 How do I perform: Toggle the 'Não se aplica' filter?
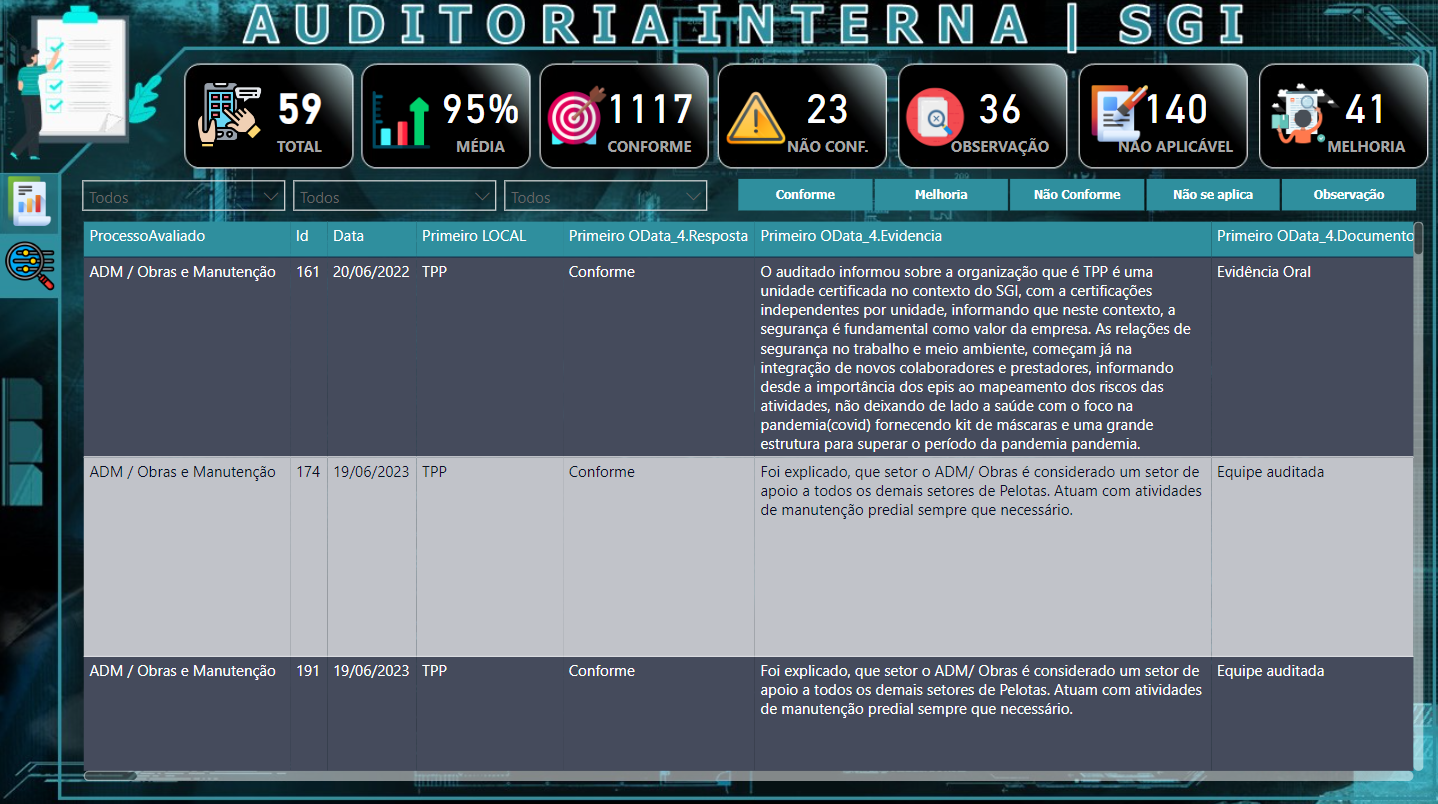click(1212, 195)
